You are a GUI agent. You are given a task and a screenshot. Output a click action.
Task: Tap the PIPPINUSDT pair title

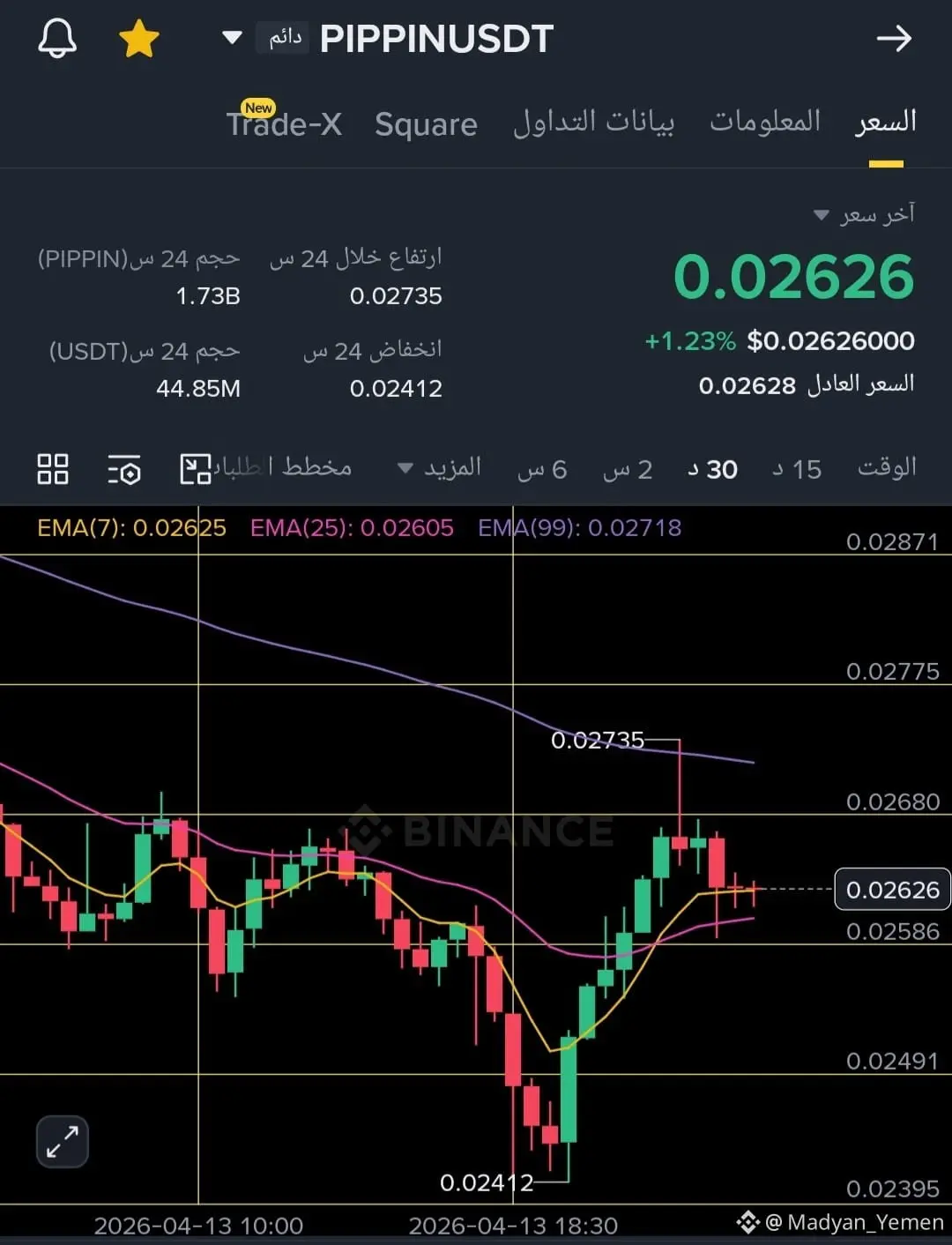coord(436,39)
